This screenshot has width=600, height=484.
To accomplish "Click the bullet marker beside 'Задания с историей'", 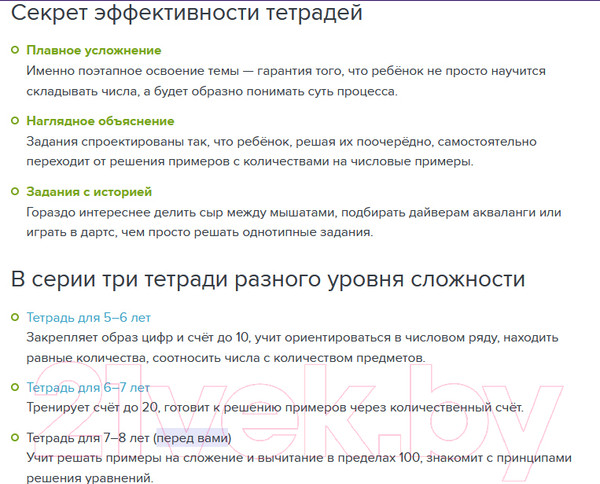I will [15, 191].
